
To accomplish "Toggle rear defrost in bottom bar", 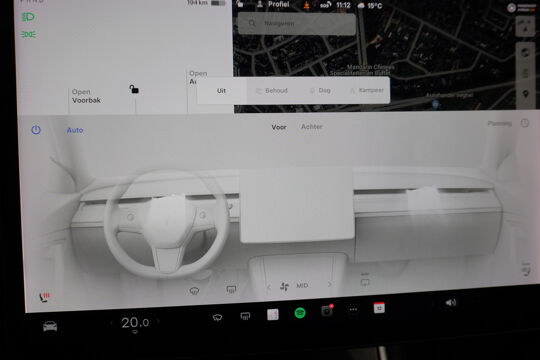I will [245, 316].
